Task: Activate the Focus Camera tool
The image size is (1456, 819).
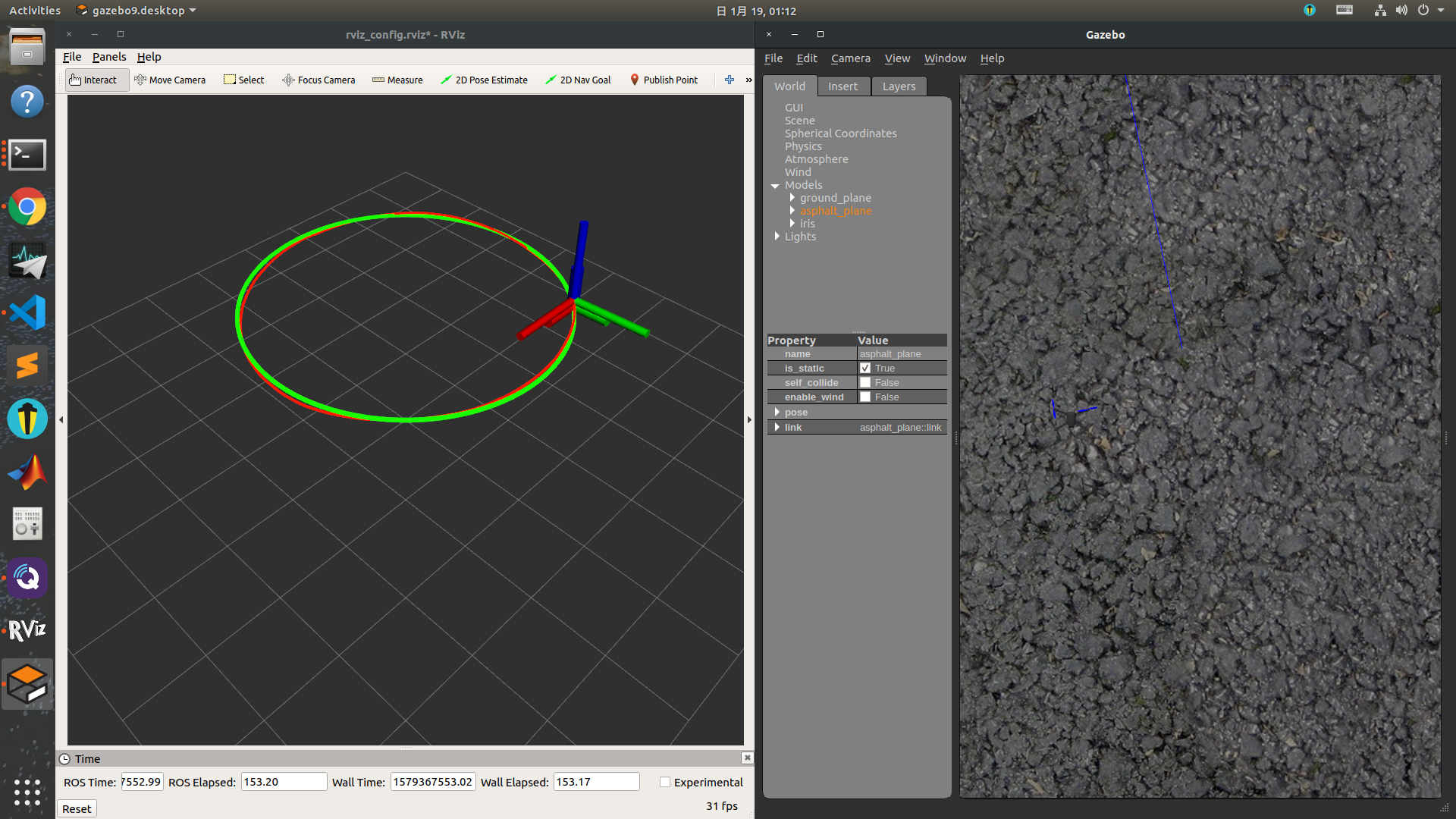Action: point(318,80)
